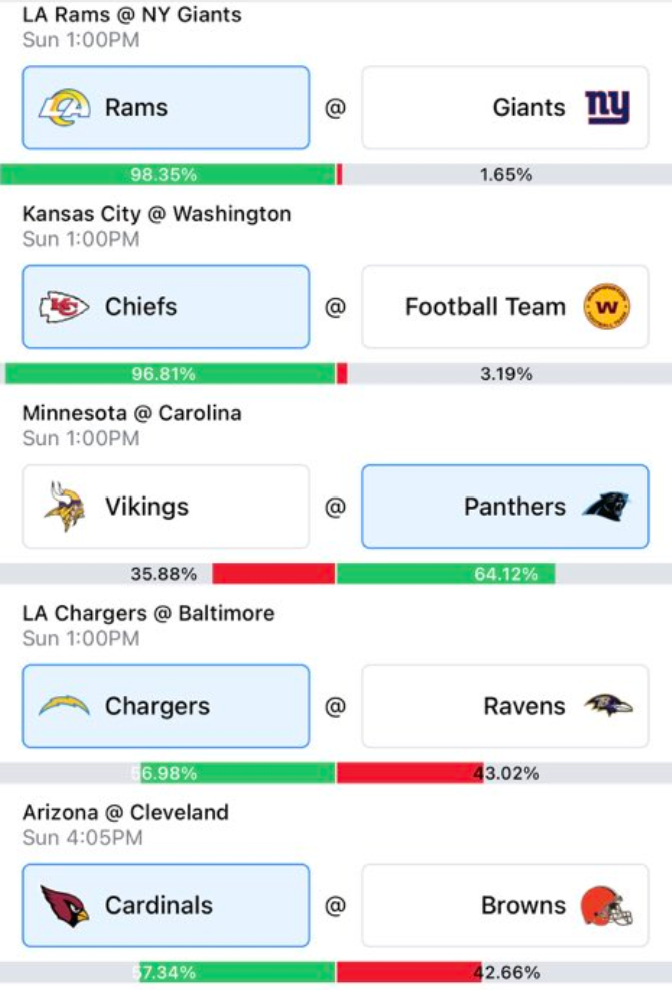Click the Panthers 64.12% green bar
Image resolution: width=672 pixels, height=990 pixels.
(446, 574)
